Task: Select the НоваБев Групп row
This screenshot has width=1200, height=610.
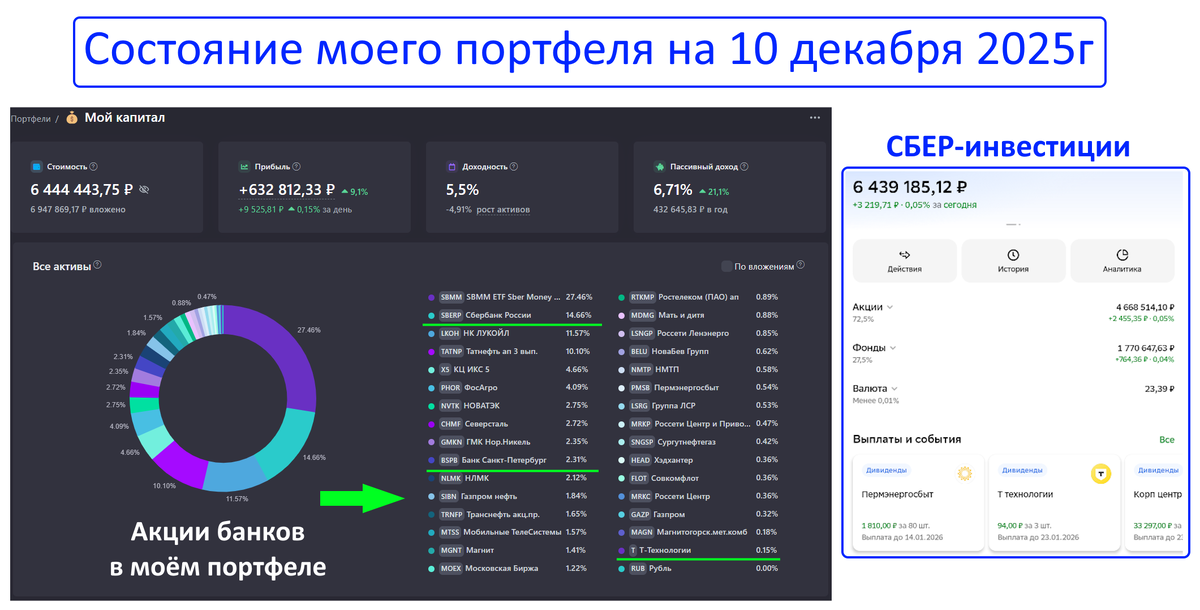Action: [x=698, y=351]
